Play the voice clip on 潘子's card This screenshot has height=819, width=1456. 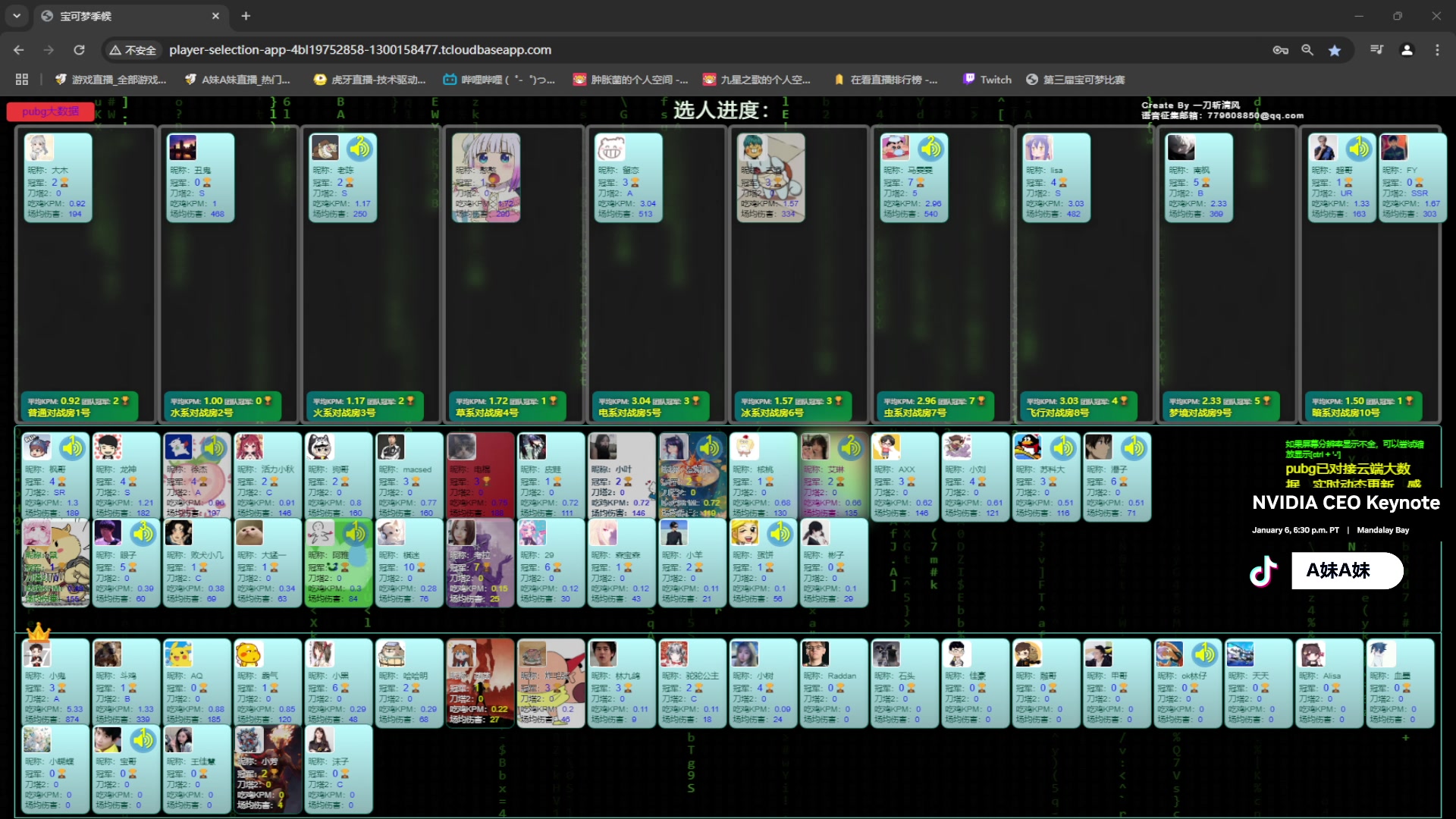point(1134,448)
